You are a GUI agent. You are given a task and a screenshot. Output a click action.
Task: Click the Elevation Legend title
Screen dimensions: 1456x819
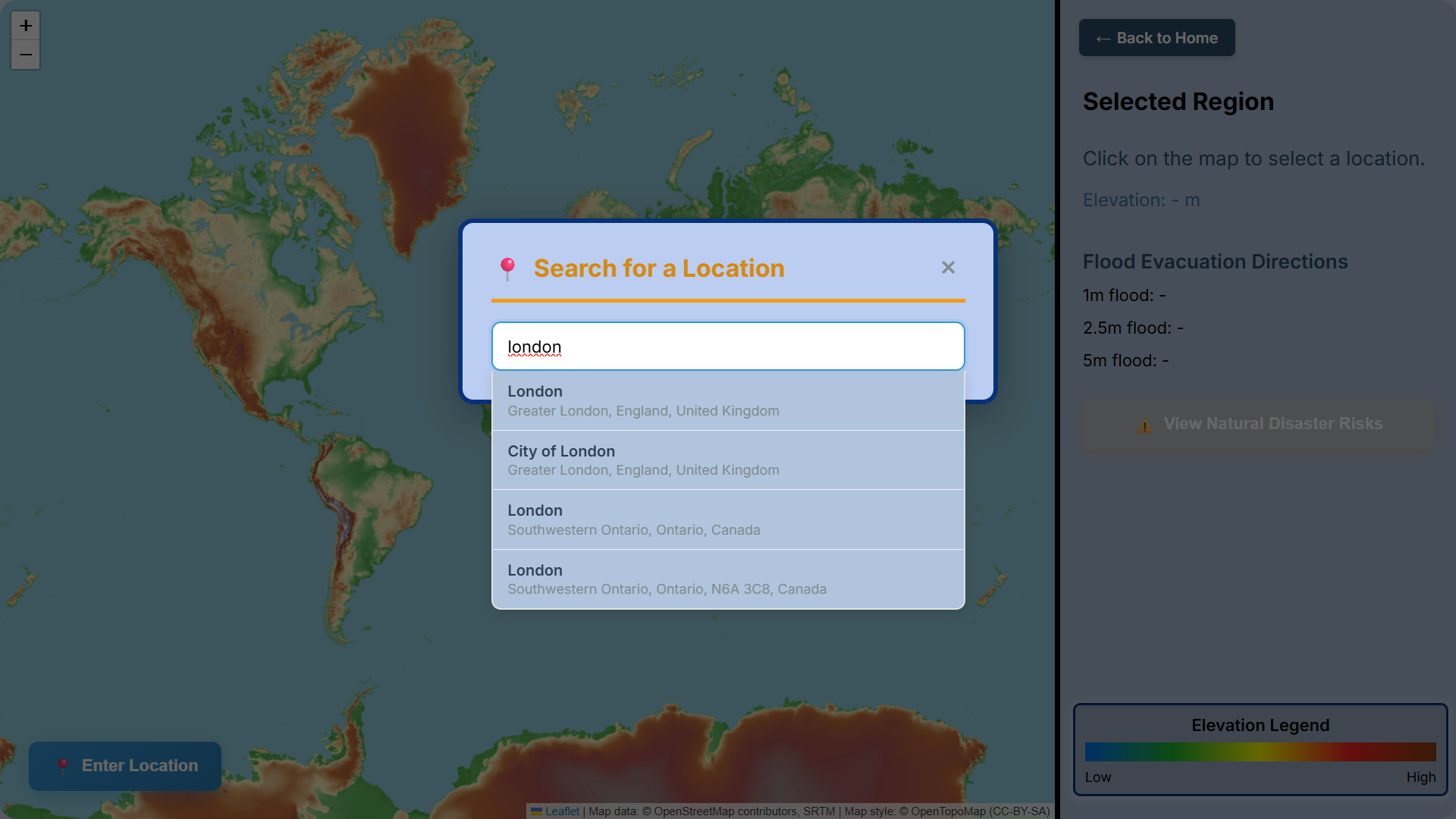point(1260,725)
